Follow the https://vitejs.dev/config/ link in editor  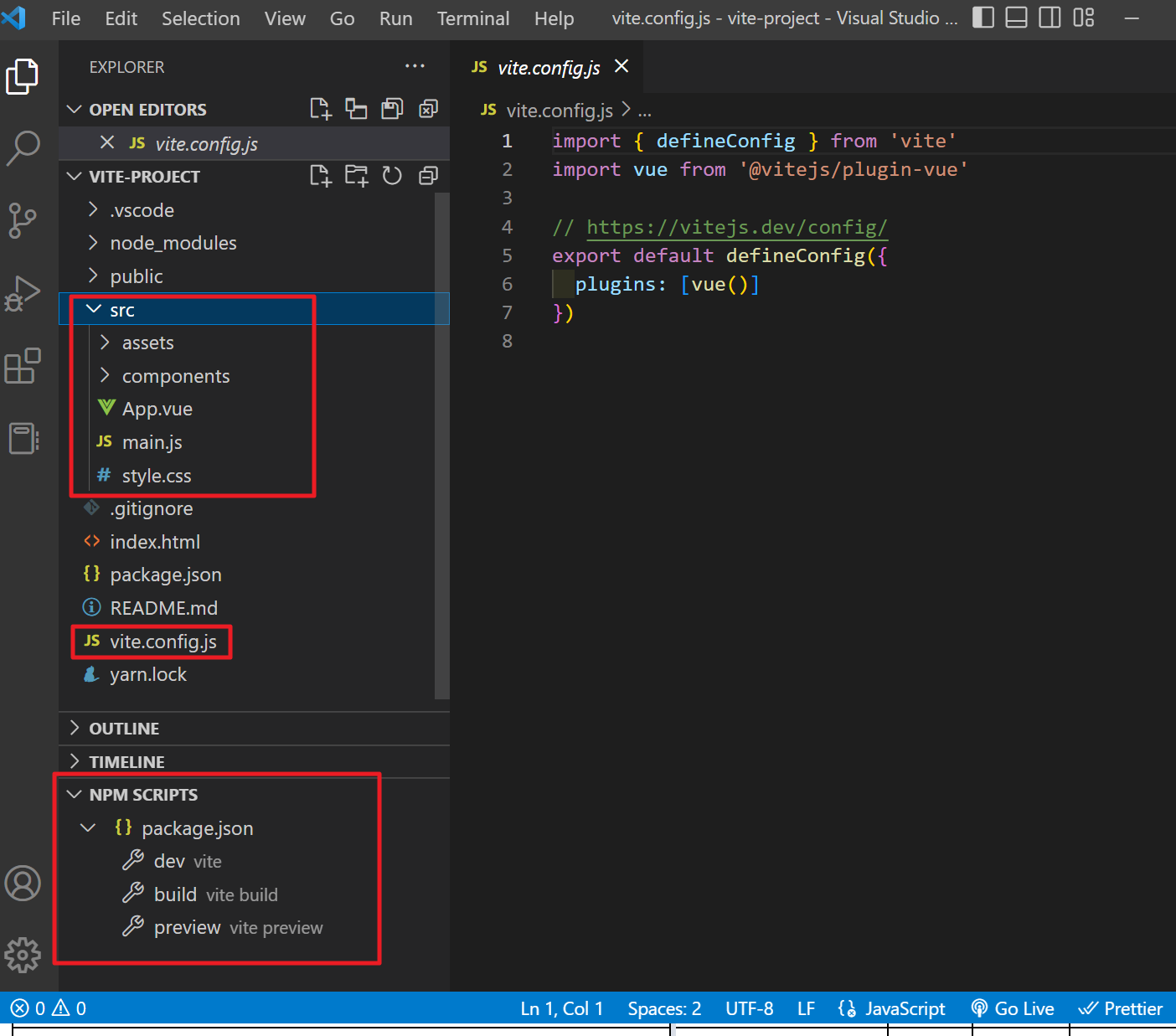(737, 227)
